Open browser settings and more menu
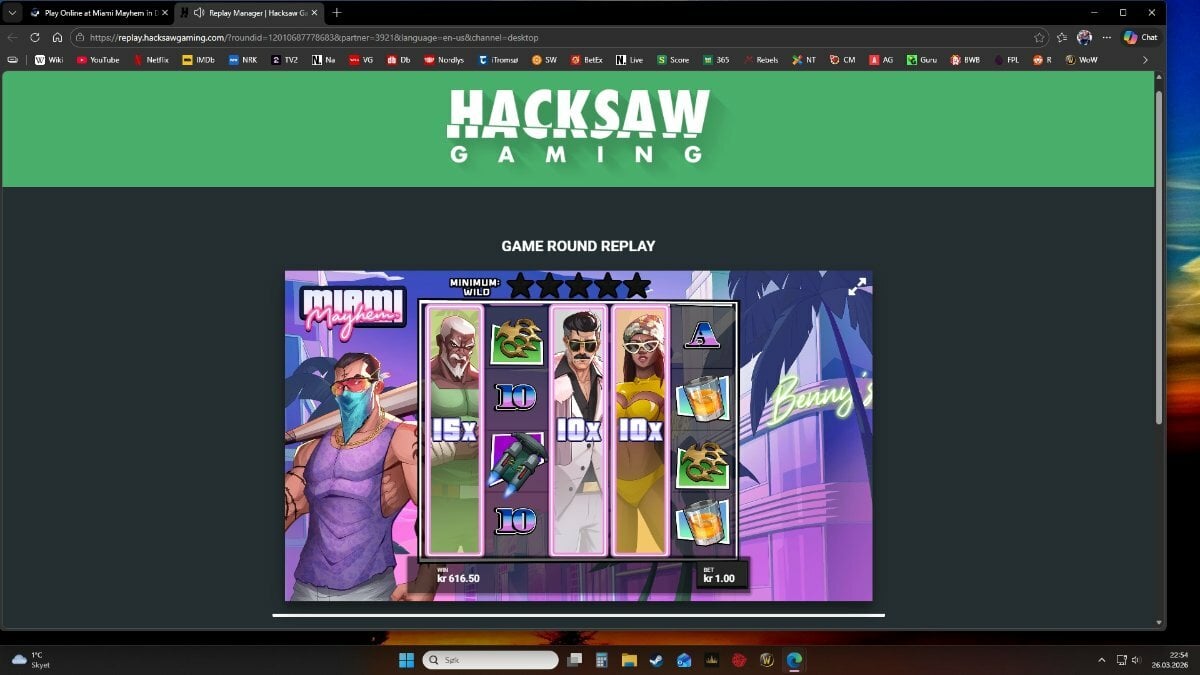The image size is (1200, 675). (x=1106, y=37)
